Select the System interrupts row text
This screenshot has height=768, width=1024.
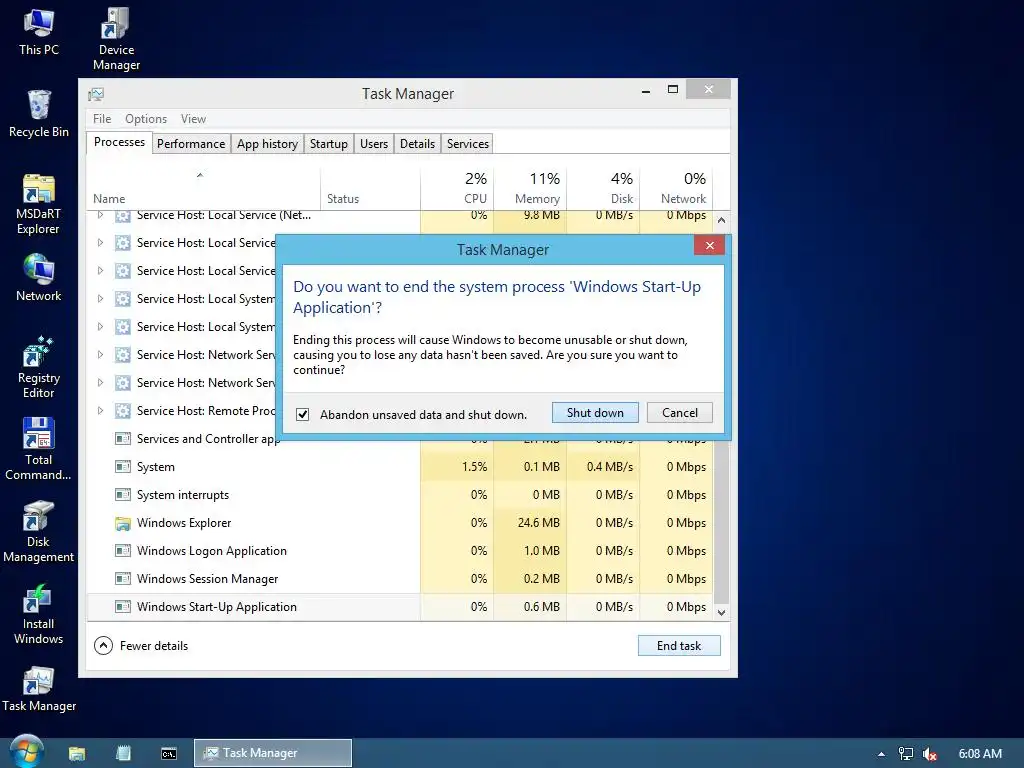tap(183, 495)
